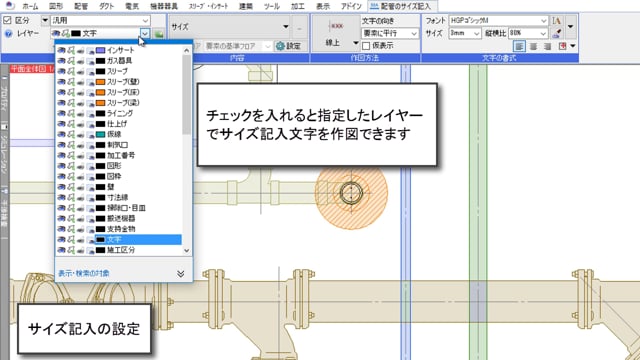This screenshot has width=640, height=360.
Task: Open the ダクト ribbon tab
Action: click(x=107, y=6)
